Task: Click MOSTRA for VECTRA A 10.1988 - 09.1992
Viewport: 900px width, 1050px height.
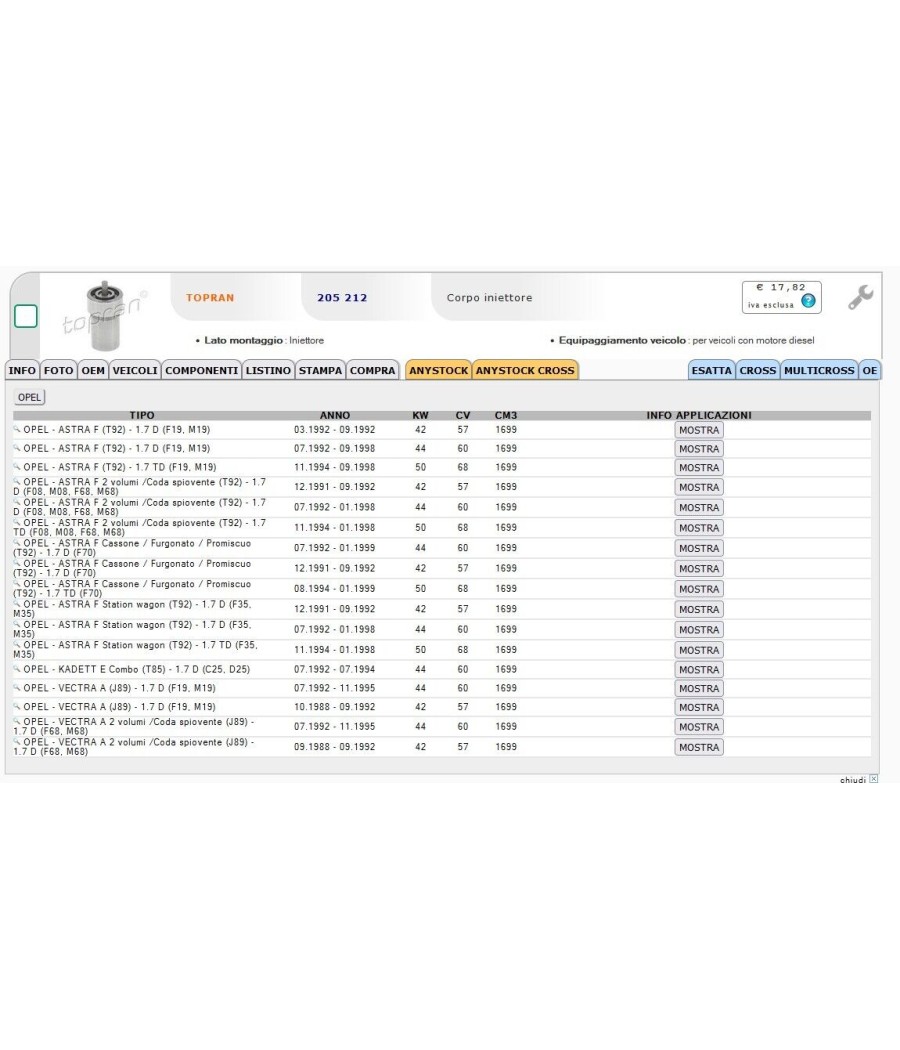Action: tap(699, 707)
